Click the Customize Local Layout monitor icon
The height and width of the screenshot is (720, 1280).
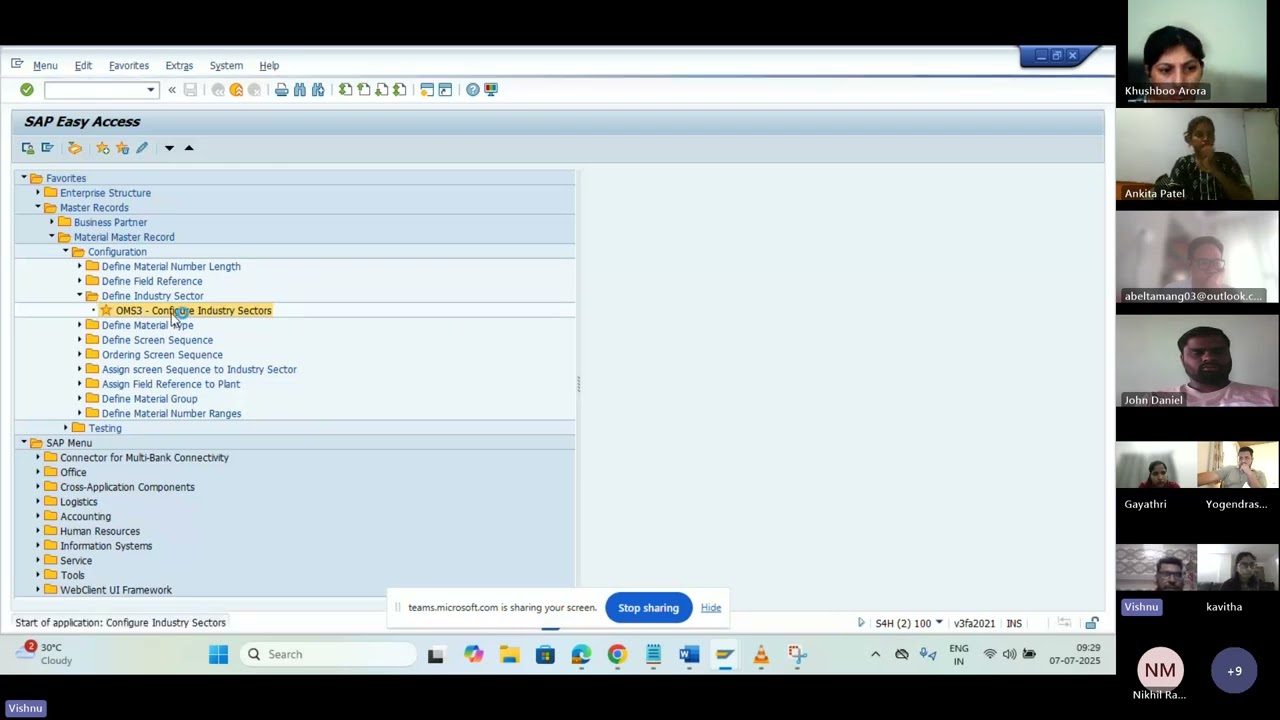pyautogui.click(x=491, y=90)
